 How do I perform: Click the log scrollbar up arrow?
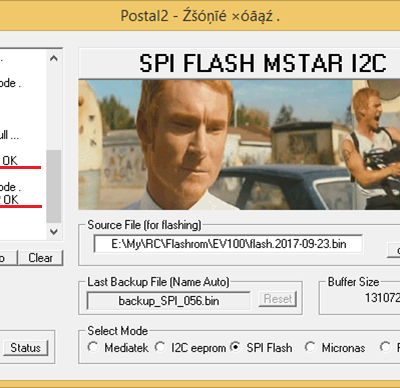click(x=54, y=58)
